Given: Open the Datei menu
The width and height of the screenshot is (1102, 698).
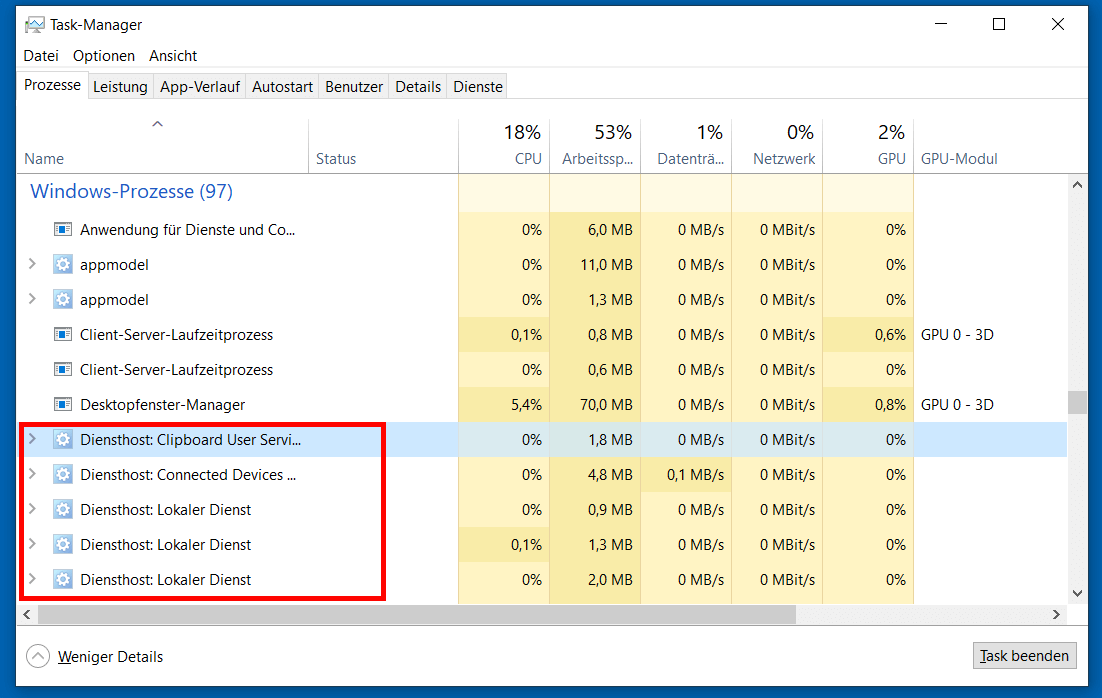Looking at the screenshot, I should click(x=41, y=56).
